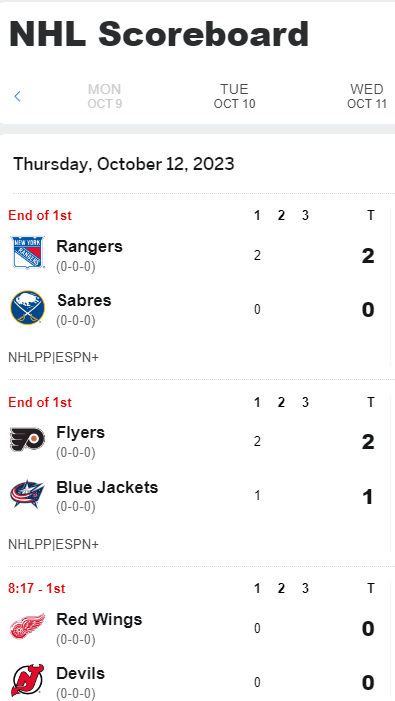Click the Detroit Red Wings logo

point(28,626)
